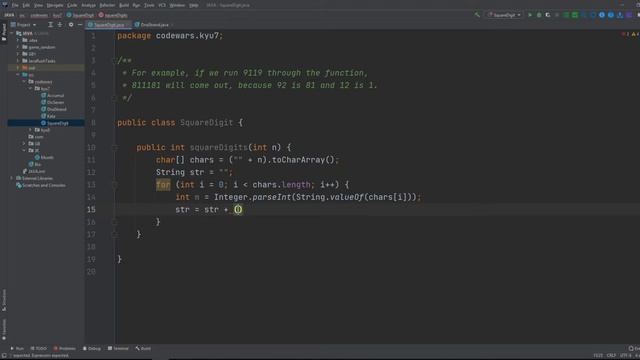Open the Project view dropdown
This screenshot has width=640, height=360.
coord(24,25)
